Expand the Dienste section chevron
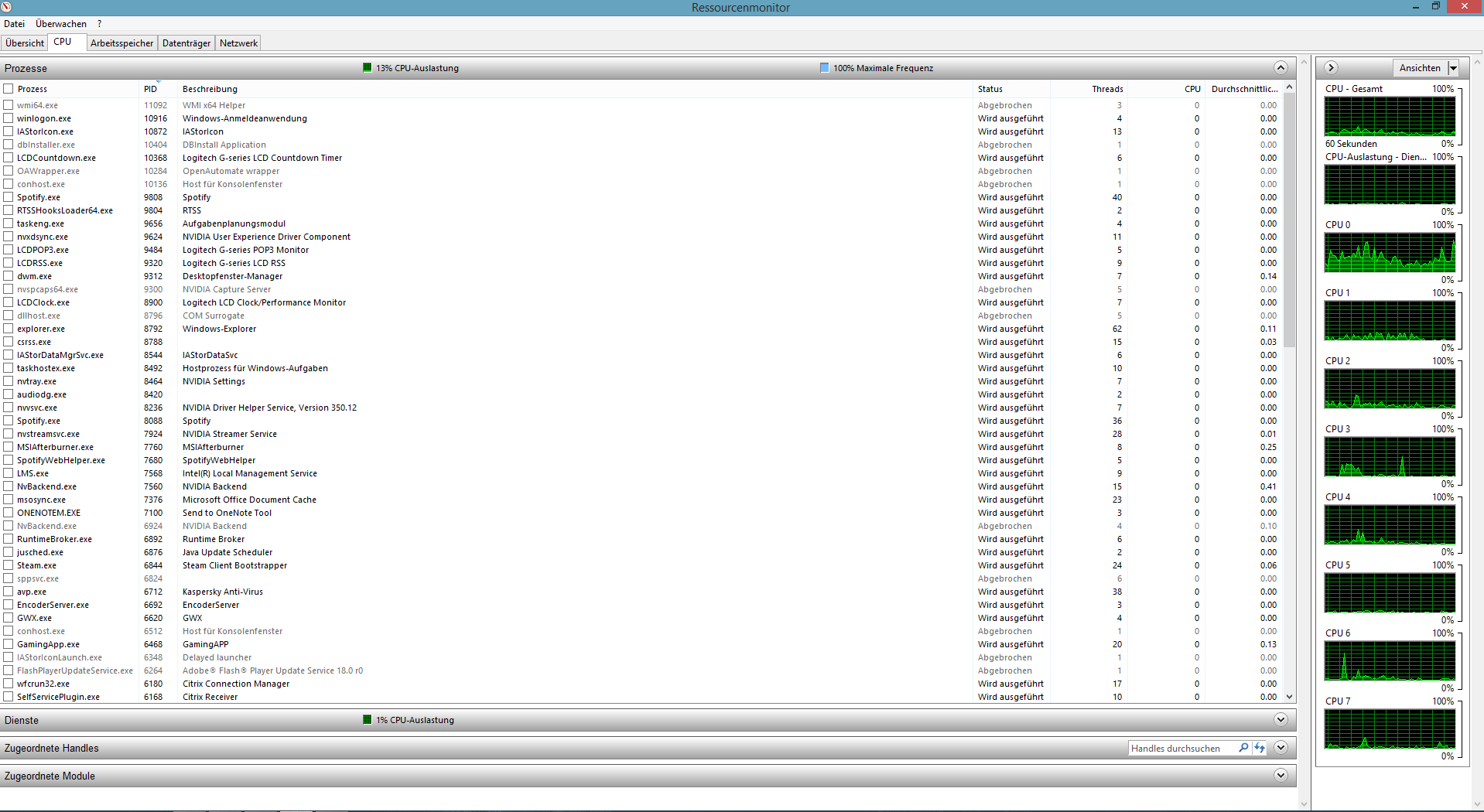This screenshot has height=812, width=1484. coord(1281,720)
